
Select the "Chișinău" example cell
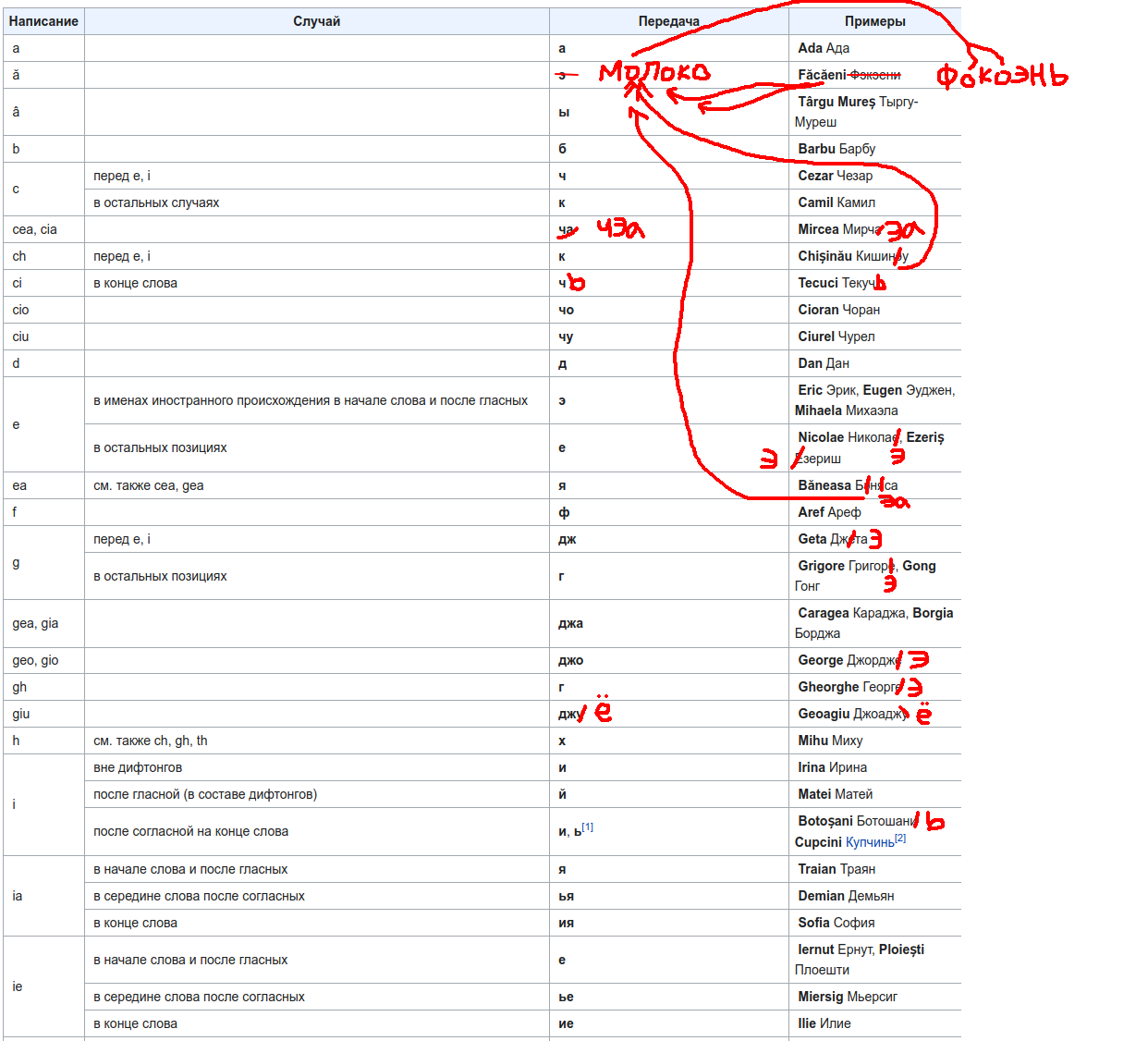coord(825,256)
